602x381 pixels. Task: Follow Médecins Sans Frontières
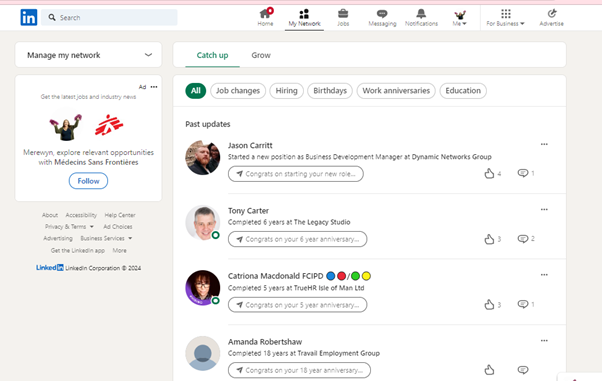[x=88, y=181]
